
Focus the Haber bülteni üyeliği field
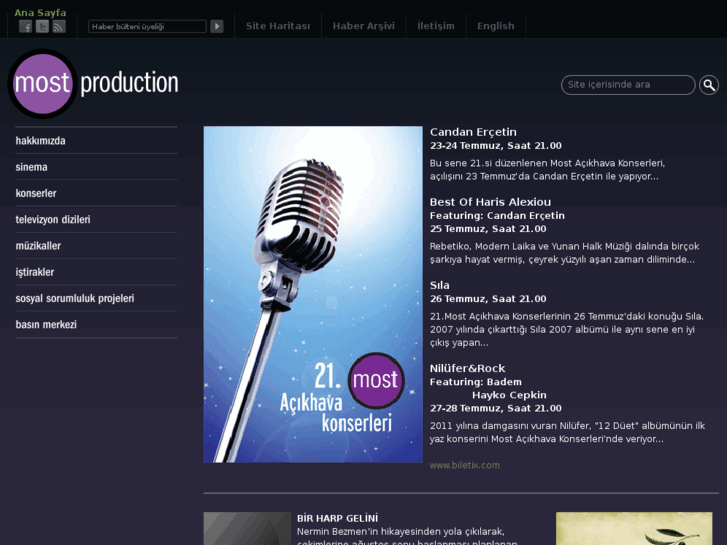click(147, 26)
